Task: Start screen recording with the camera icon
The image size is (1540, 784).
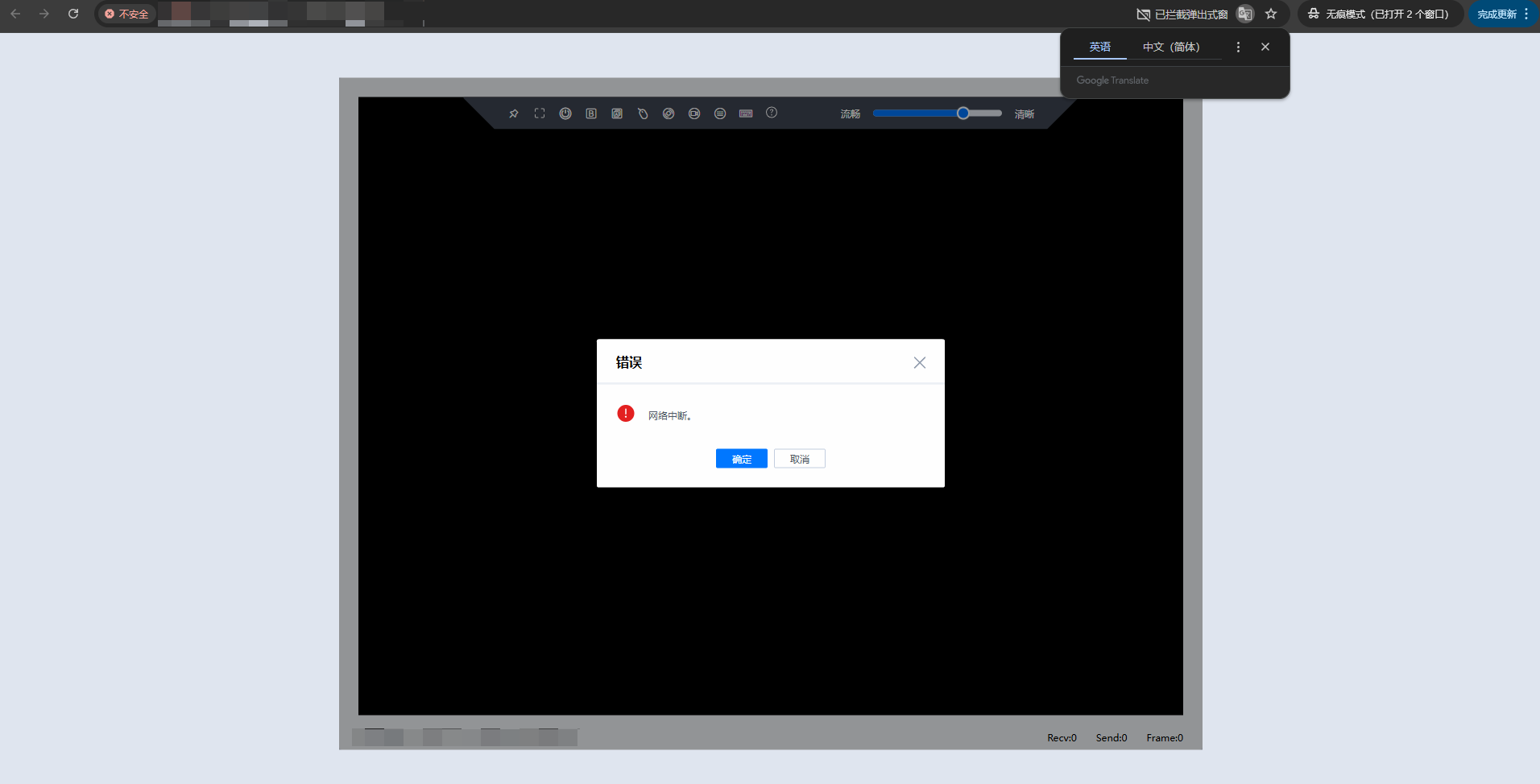Action: point(694,113)
